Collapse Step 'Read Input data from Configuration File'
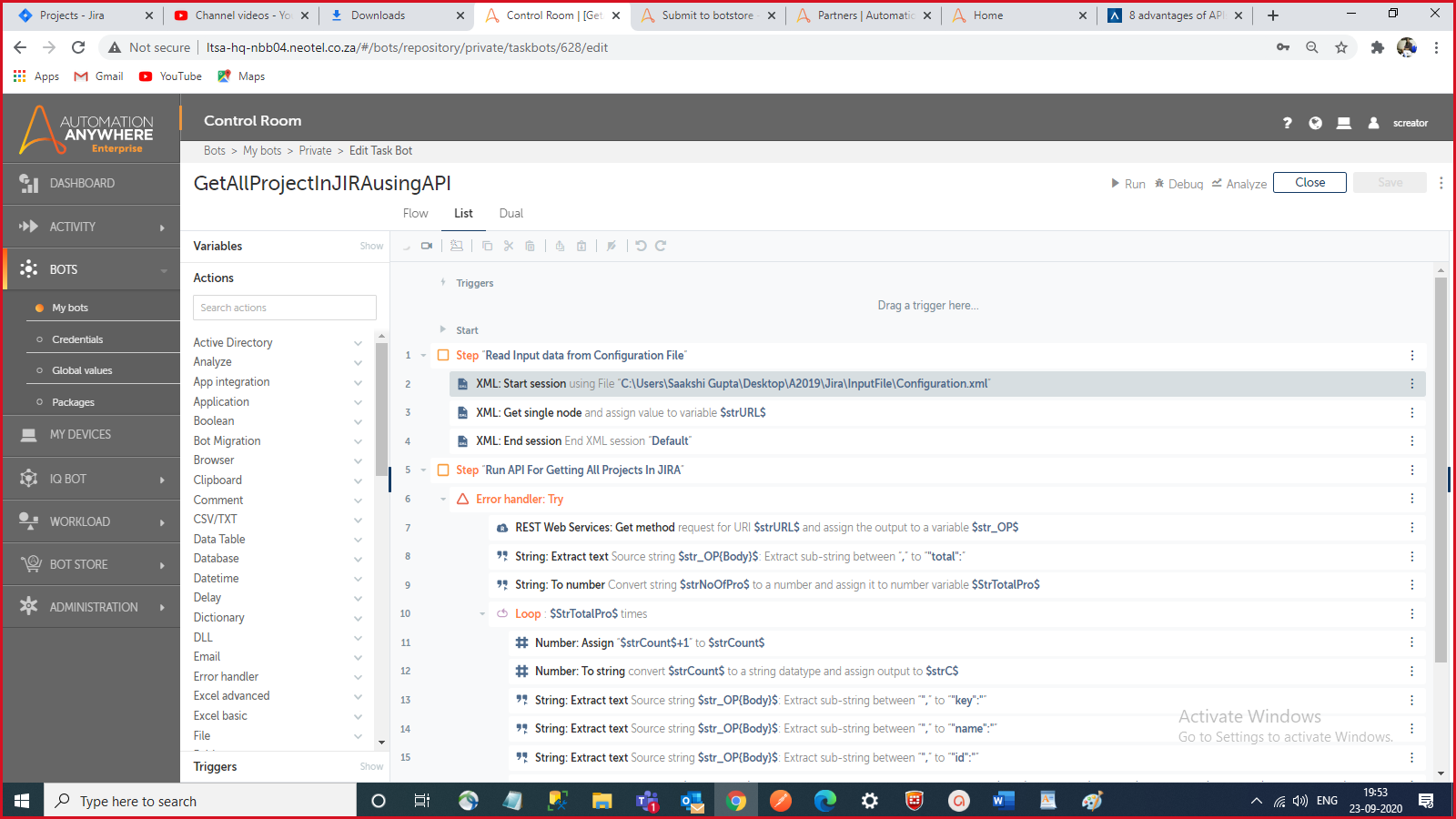The height and width of the screenshot is (819, 1456). coord(423,356)
